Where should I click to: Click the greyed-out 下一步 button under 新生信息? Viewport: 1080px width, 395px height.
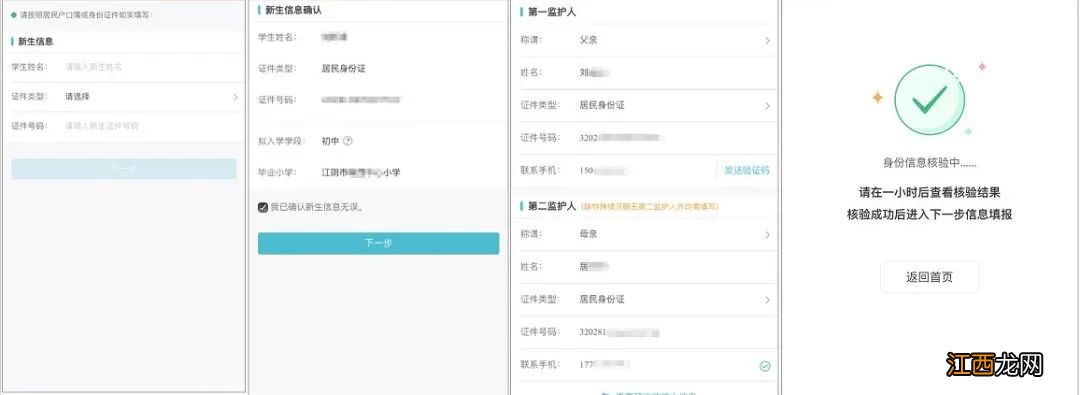(x=124, y=169)
